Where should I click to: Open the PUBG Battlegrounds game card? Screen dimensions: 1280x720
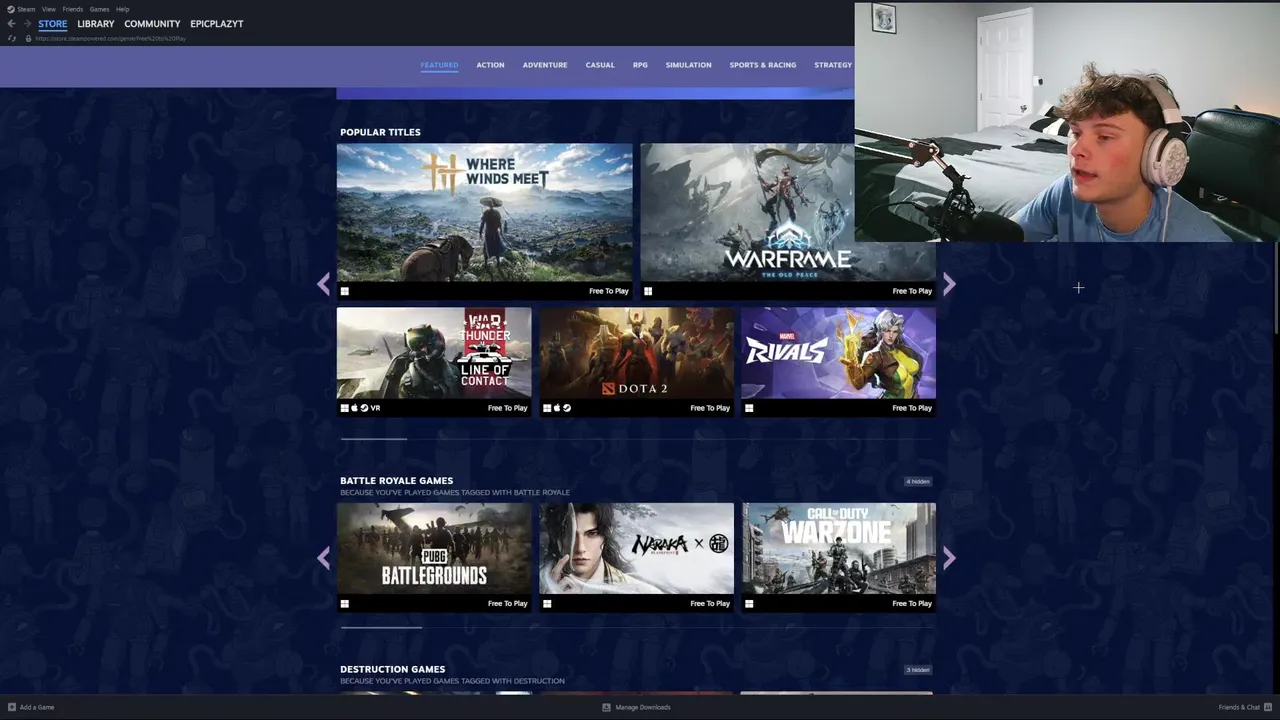coord(434,557)
